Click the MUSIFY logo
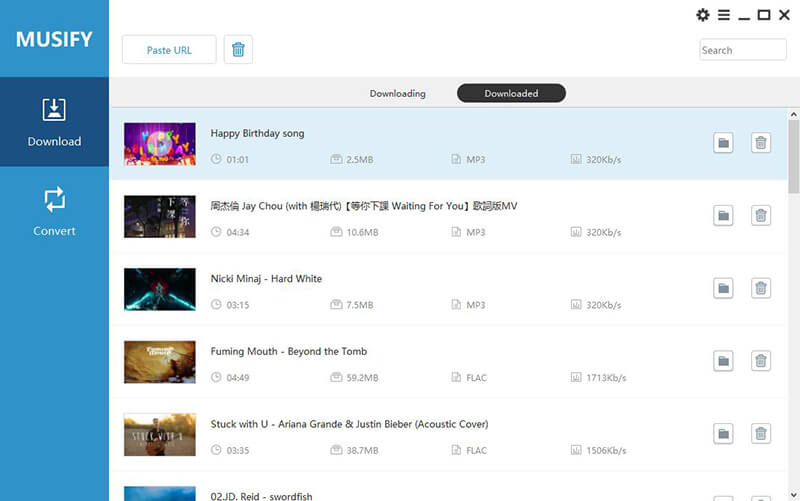This screenshot has height=501, width=800. tap(54, 39)
